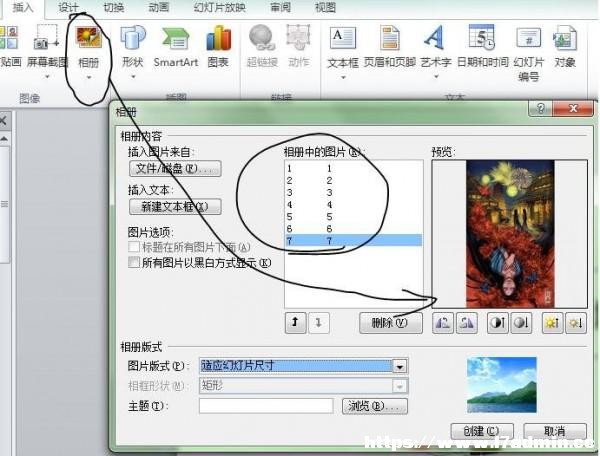Expand the WordArt dropdown arrow
600x456 pixels.
point(436,77)
